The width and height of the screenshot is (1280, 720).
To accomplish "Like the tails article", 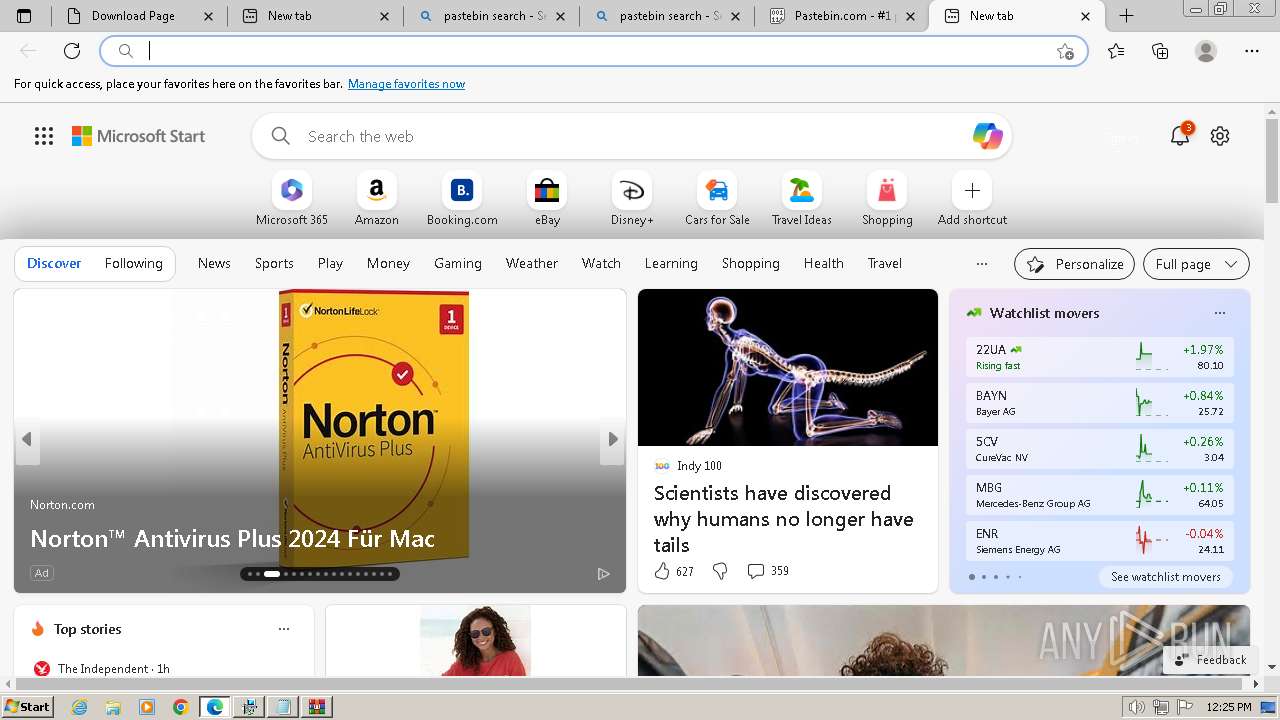I will click(x=662, y=571).
